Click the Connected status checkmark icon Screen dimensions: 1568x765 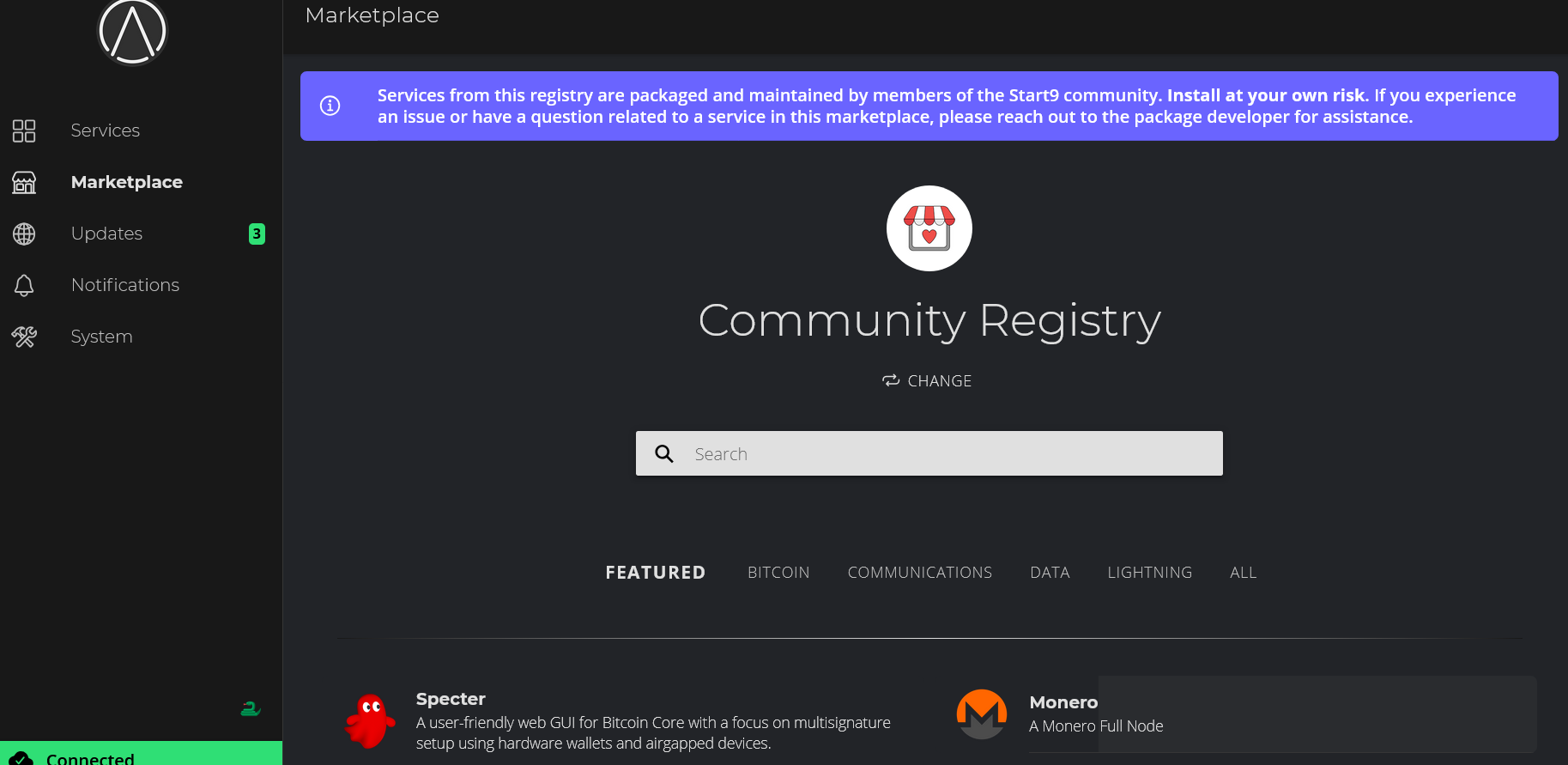pyautogui.click(x=21, y=759)
